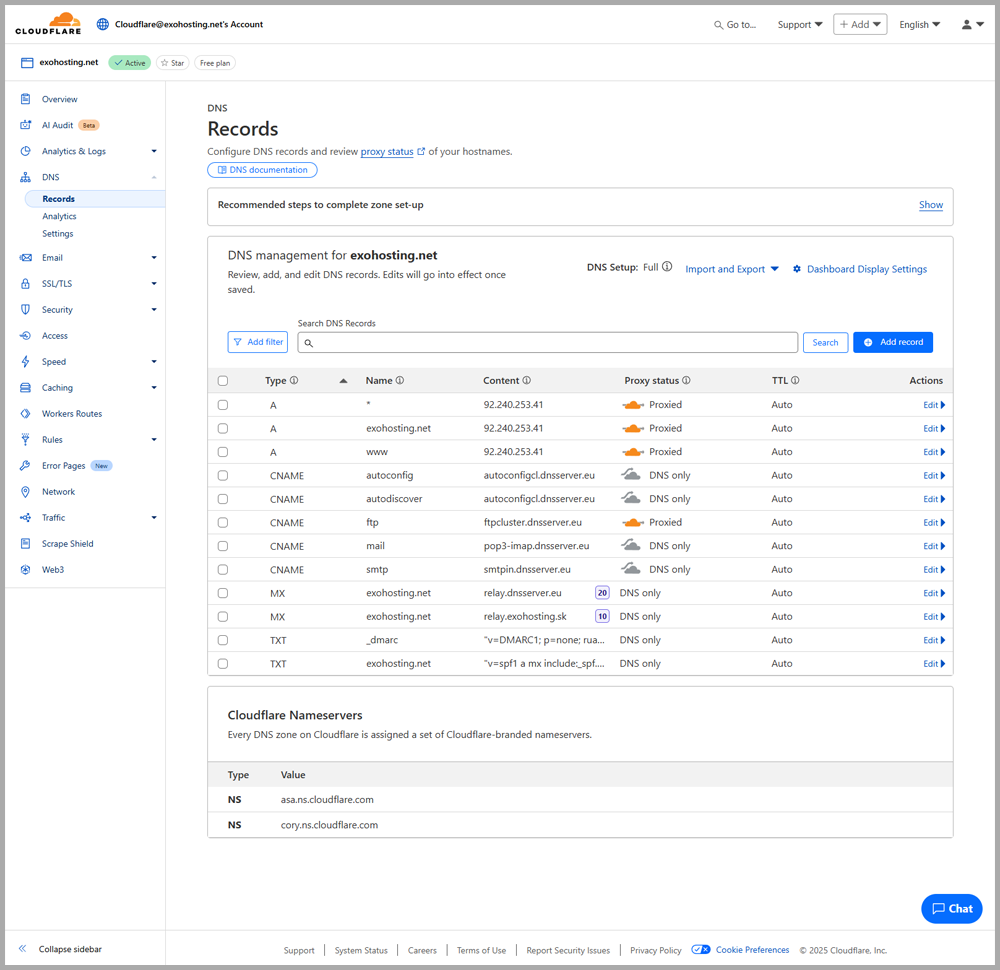
Task: Click the Add record button
Action: click(892, 341)
